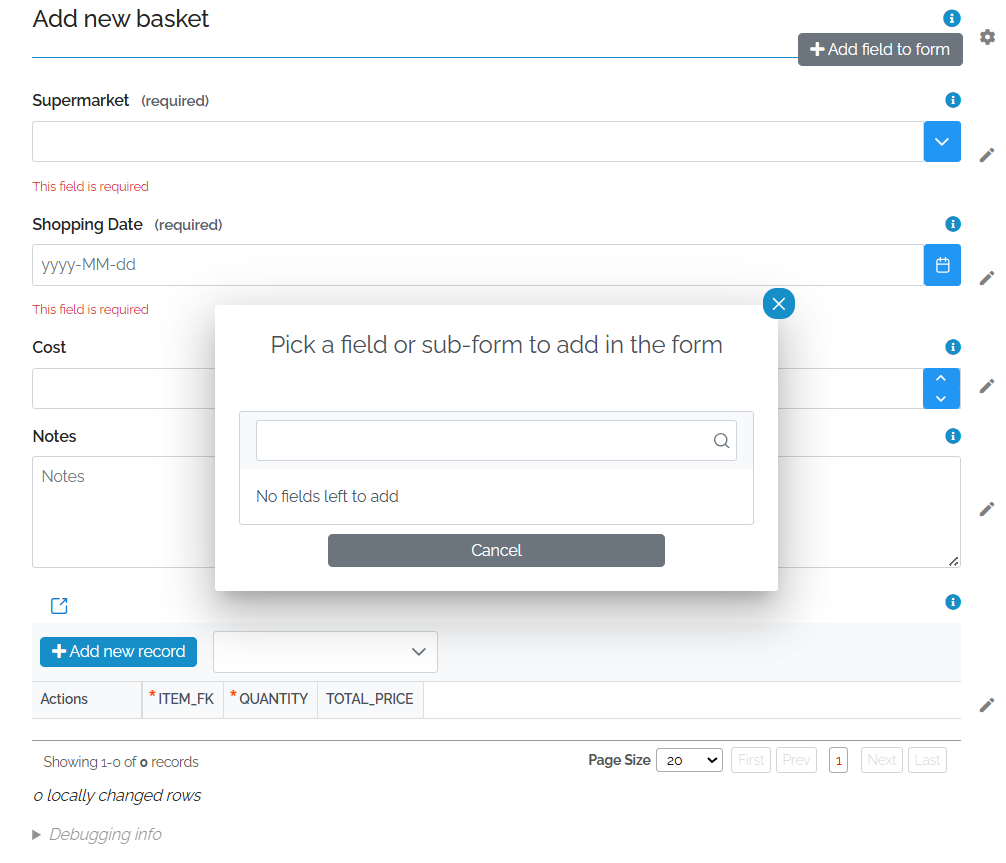Edit the Notes field via pencil icon
Screen dimensions: 1006x863
[987, 509]
